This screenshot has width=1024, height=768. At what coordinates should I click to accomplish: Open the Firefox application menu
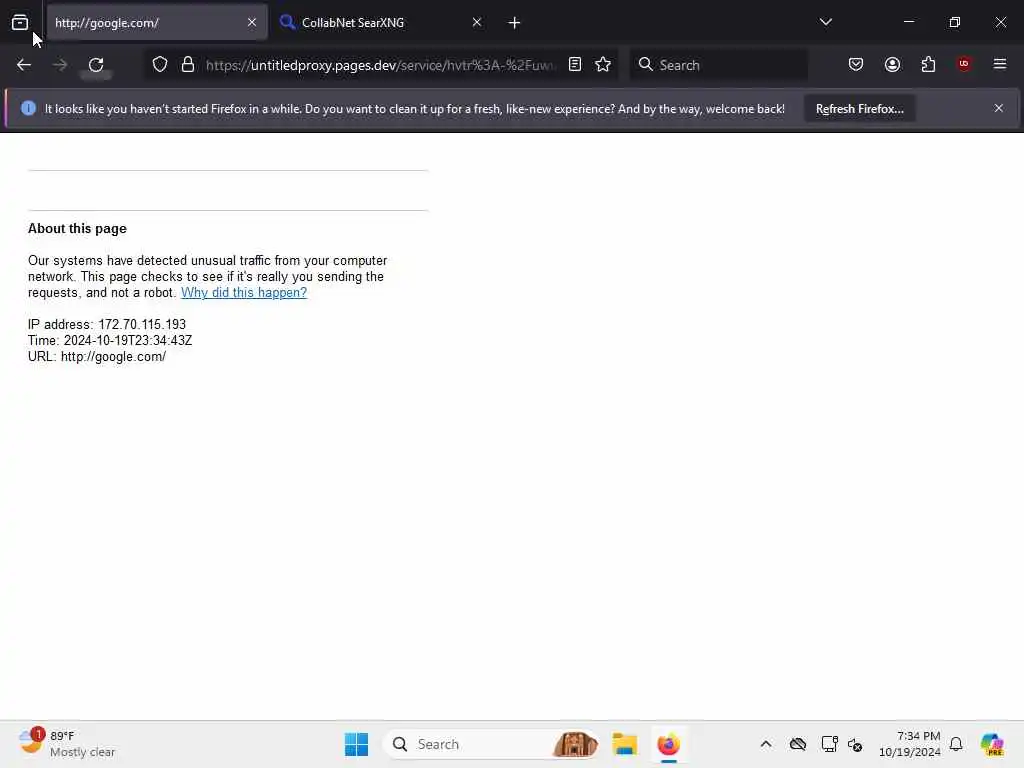point(1000,64)
